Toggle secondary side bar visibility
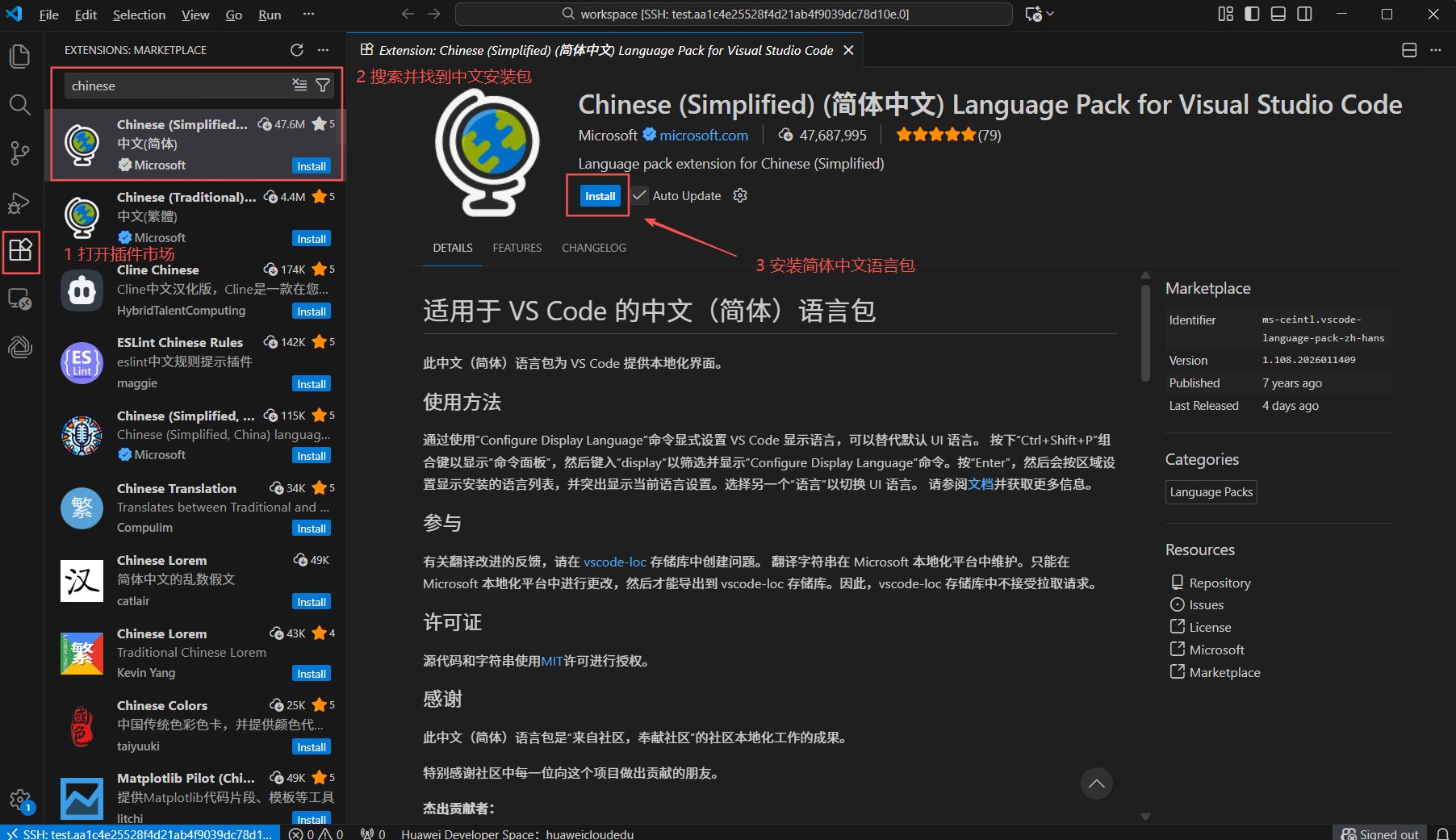Viewport: 1456px width, 840px height. coord(1304,14)
